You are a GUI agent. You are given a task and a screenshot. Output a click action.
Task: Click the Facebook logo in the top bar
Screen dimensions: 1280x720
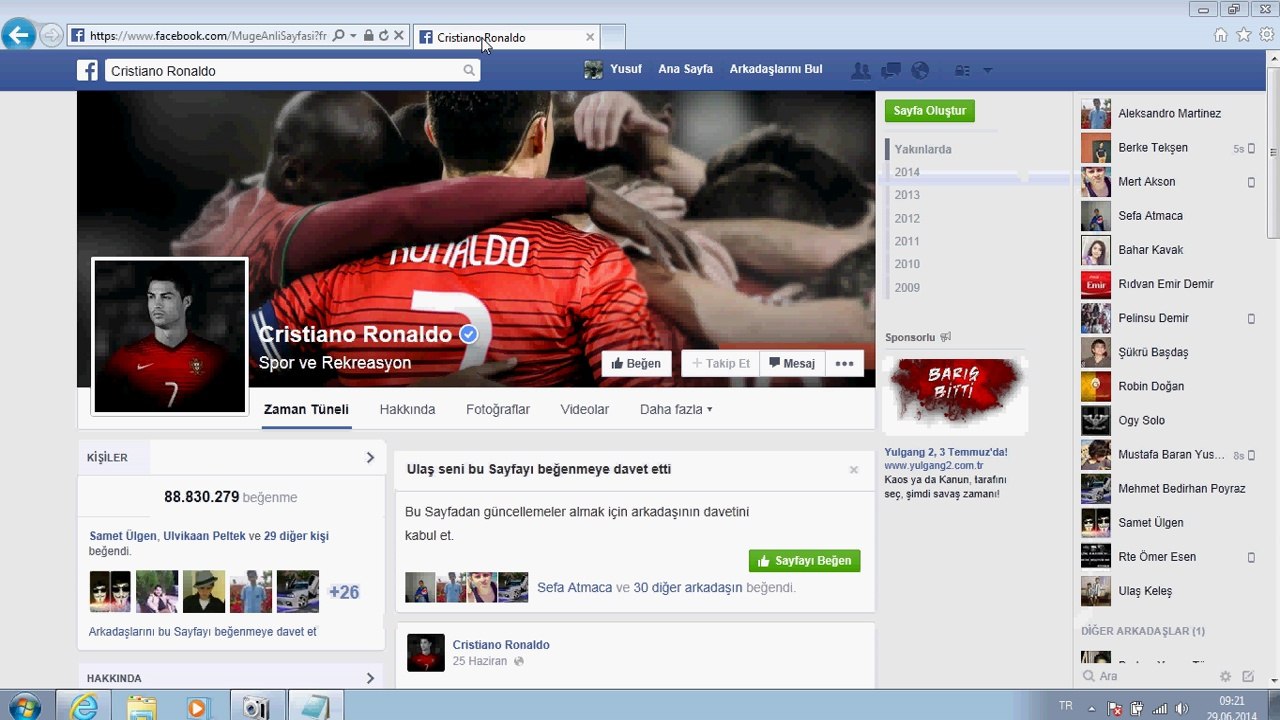pos(88,71)
